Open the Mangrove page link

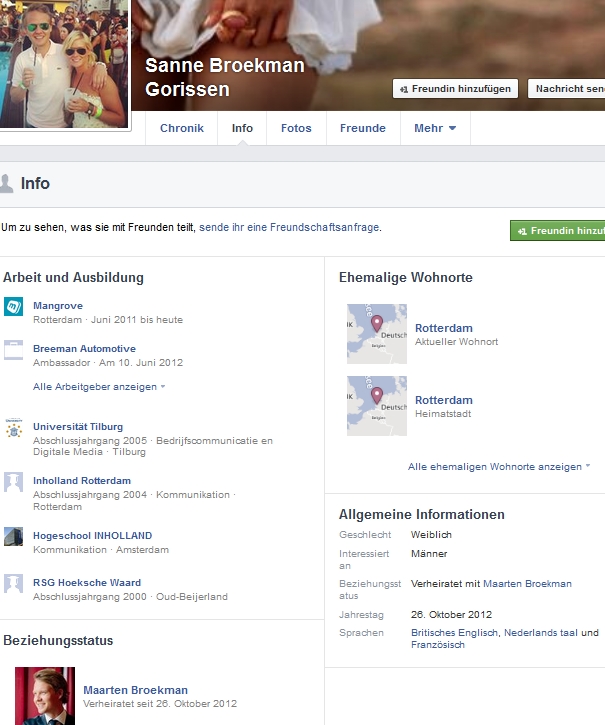coord(58,306)
